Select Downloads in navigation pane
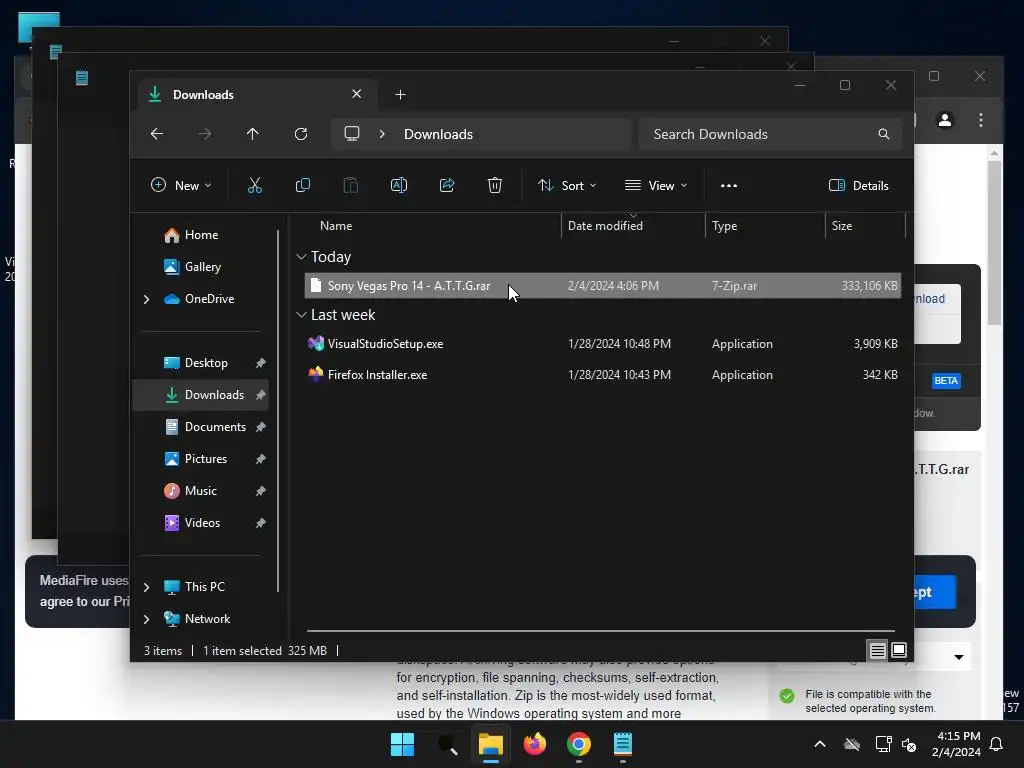The width and height of the screenshot is (1024, 768). [x=200, y=395]
